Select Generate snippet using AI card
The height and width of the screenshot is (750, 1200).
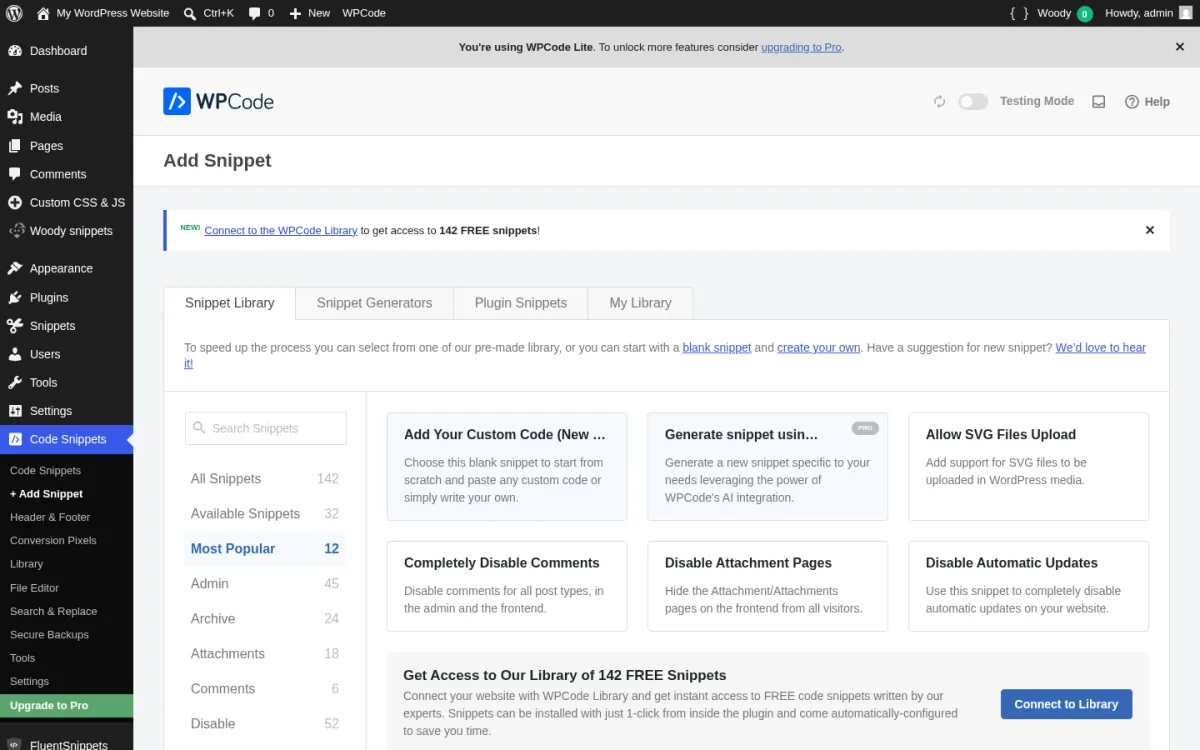pos(768,467)
